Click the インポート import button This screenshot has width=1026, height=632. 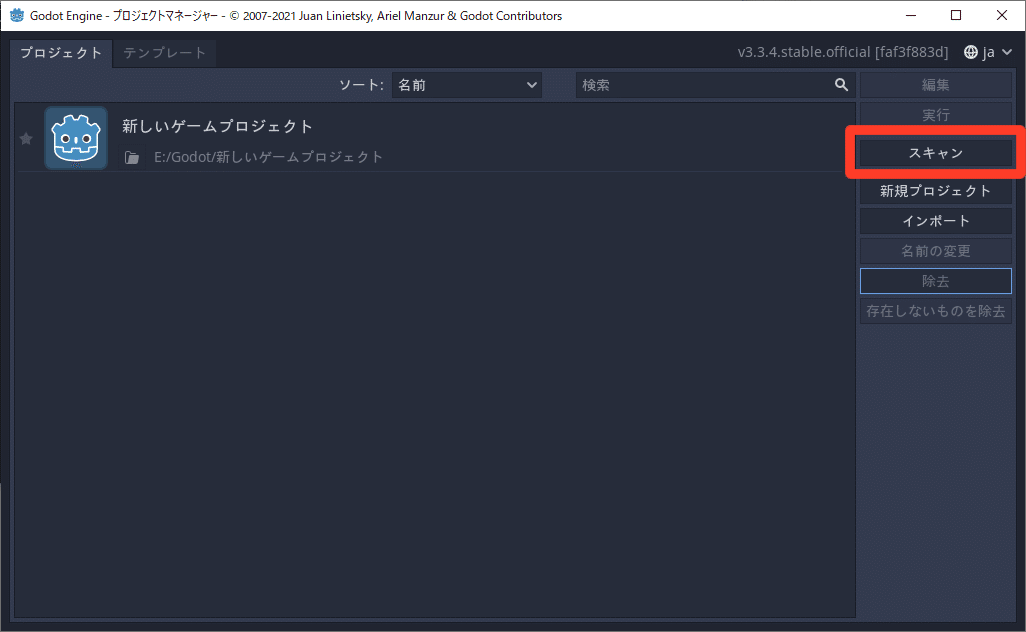[935, 221]
